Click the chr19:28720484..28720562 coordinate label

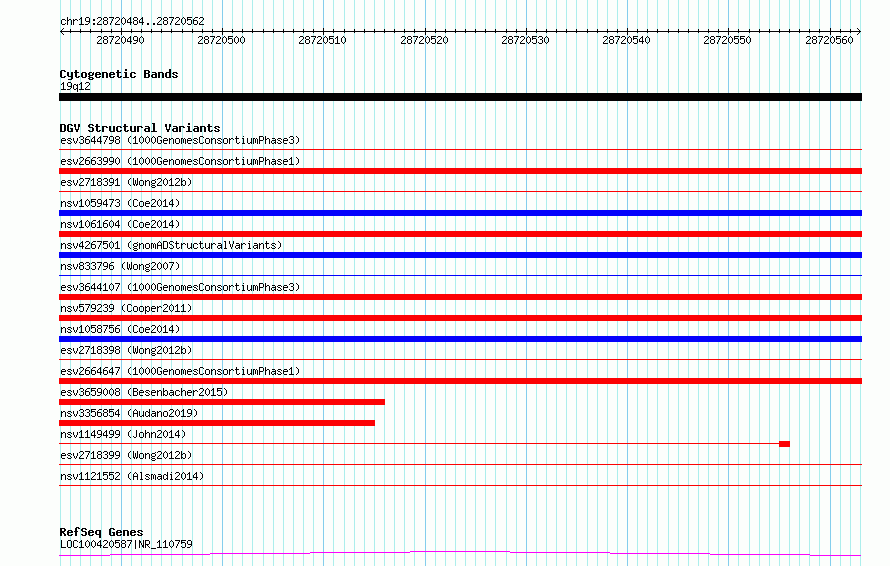point(132,21)
